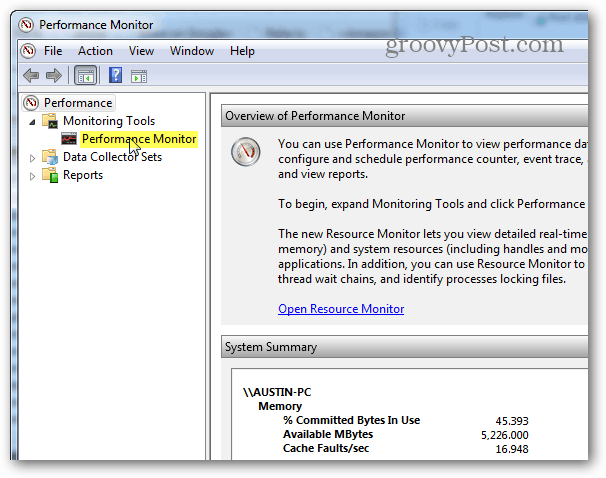This screenshot has width=606, height=478.
Task: Select the highlighted Performance Monitor tree item
Action: 139,139
